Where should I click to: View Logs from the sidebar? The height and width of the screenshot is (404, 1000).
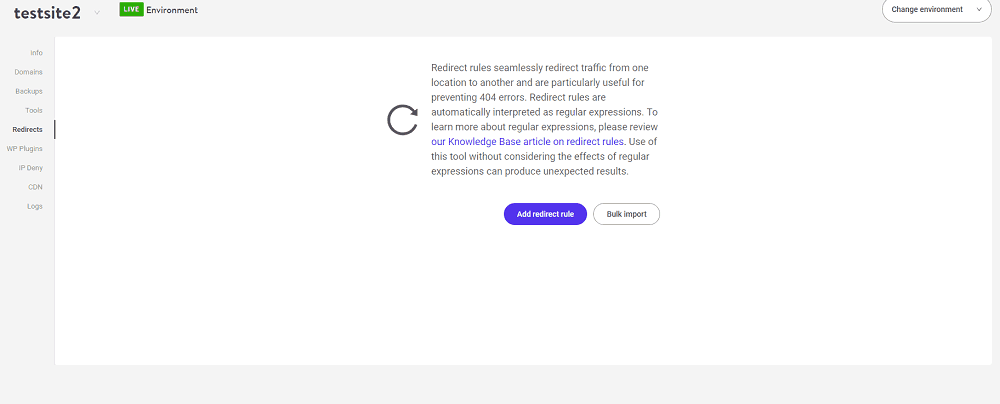35,206
